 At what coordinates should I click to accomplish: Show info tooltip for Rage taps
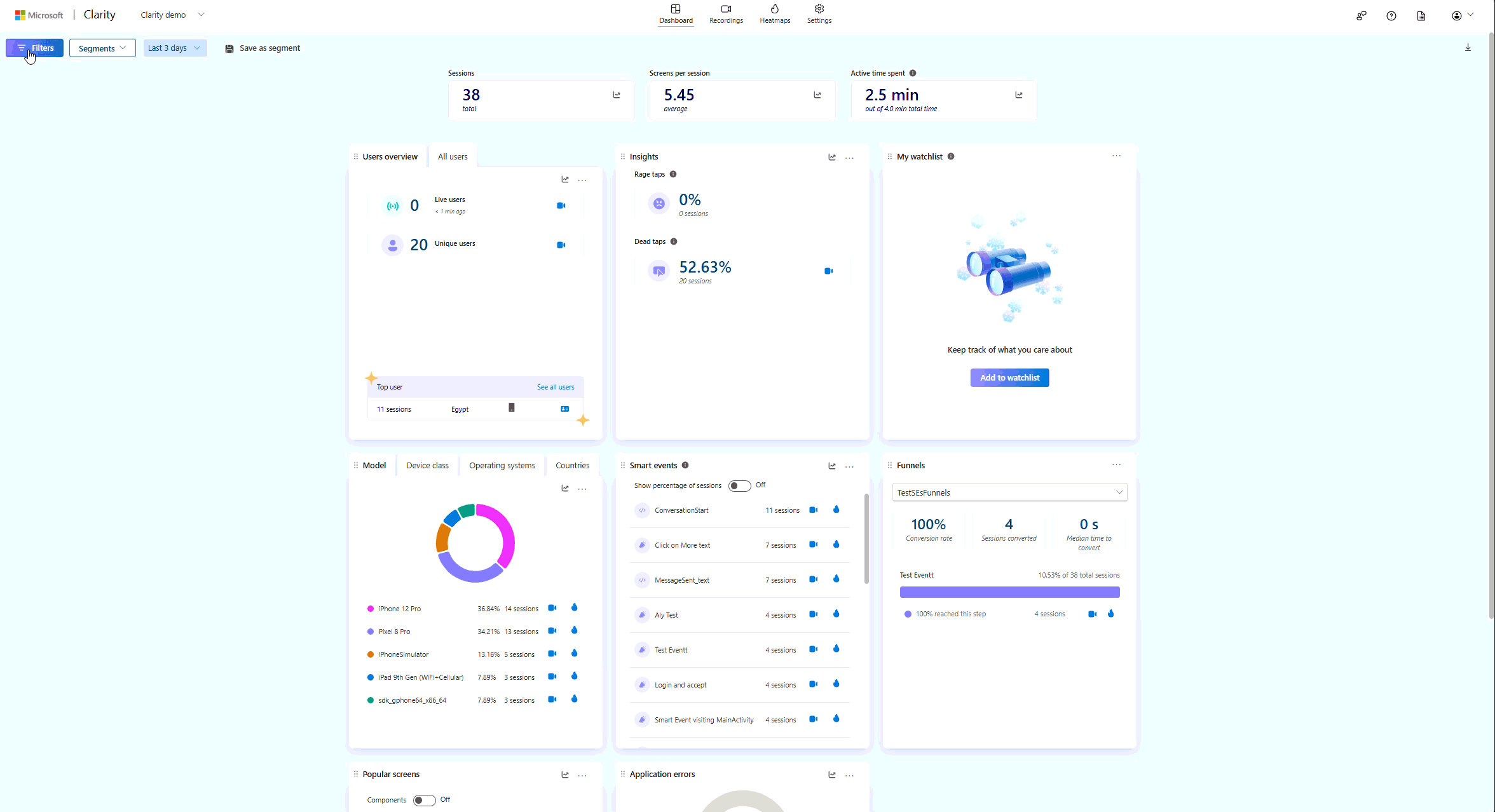[x=673, y=174]
